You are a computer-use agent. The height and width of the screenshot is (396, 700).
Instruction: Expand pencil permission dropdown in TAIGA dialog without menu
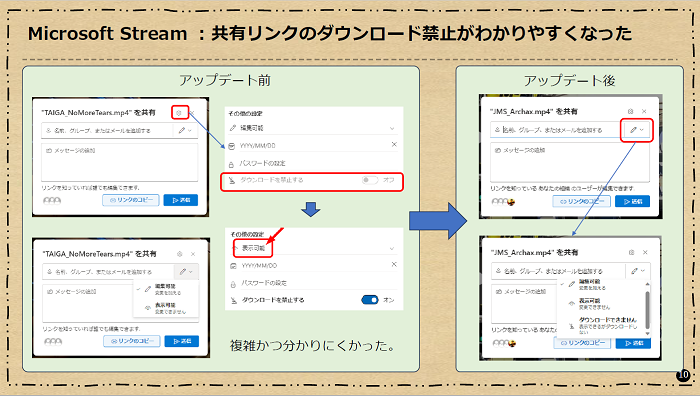185,130
